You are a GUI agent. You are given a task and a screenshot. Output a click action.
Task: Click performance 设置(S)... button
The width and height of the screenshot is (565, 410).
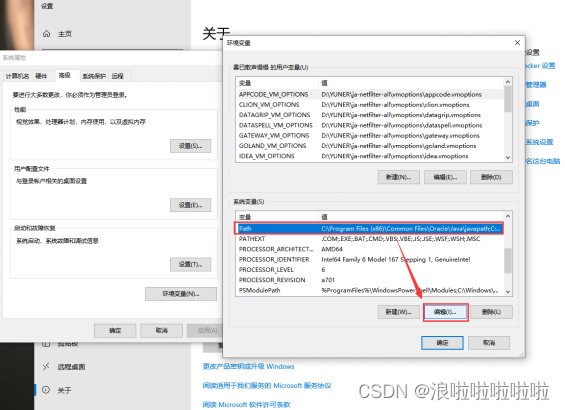[191, 146]
